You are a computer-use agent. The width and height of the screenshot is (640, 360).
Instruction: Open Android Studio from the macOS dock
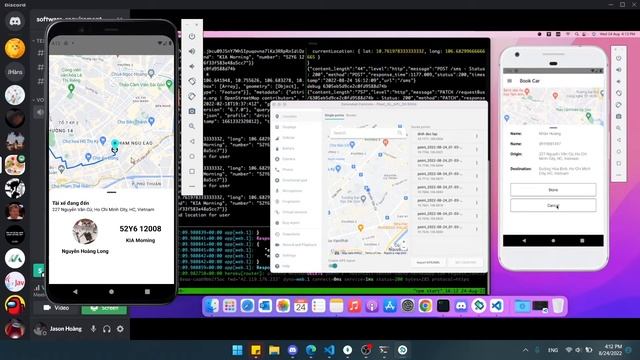(479, 306)
